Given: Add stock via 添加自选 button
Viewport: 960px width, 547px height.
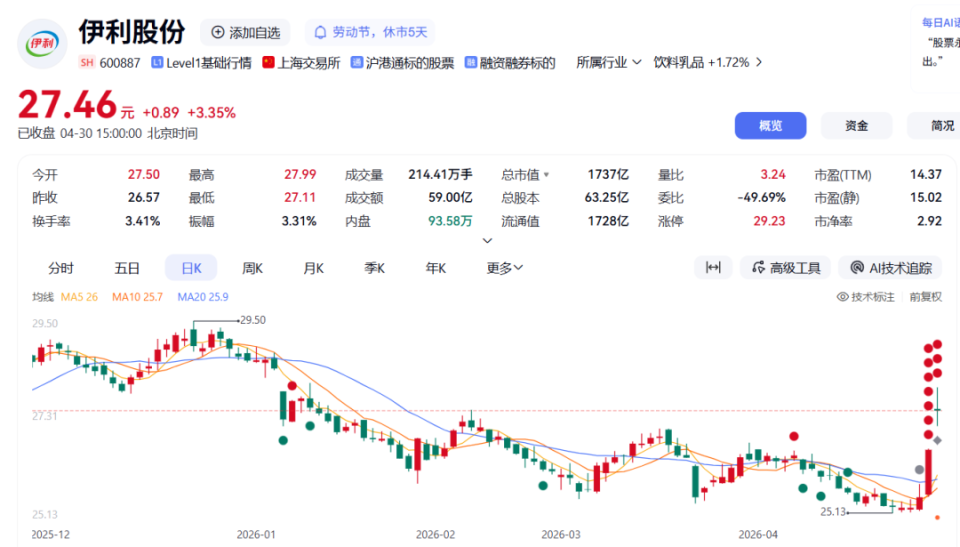Looking at the screenshot, I should 245,32.
